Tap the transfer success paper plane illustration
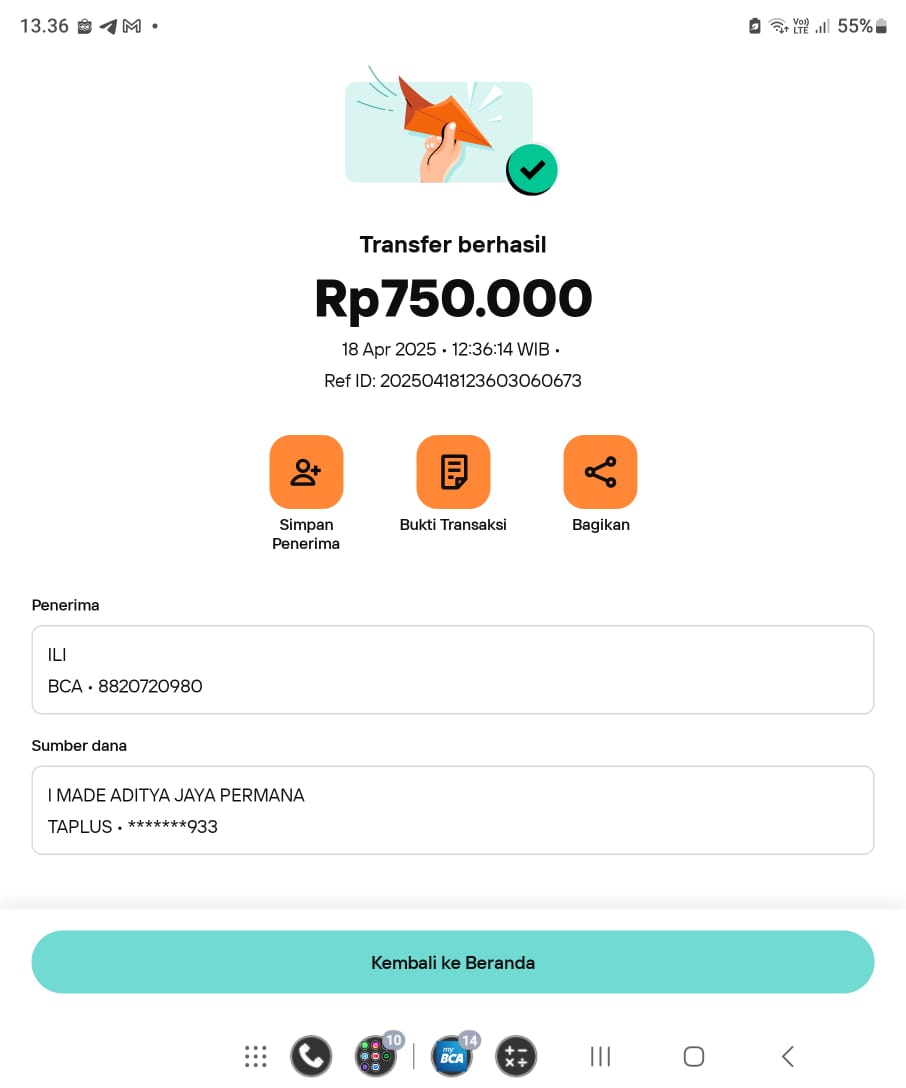 (445, 130)
